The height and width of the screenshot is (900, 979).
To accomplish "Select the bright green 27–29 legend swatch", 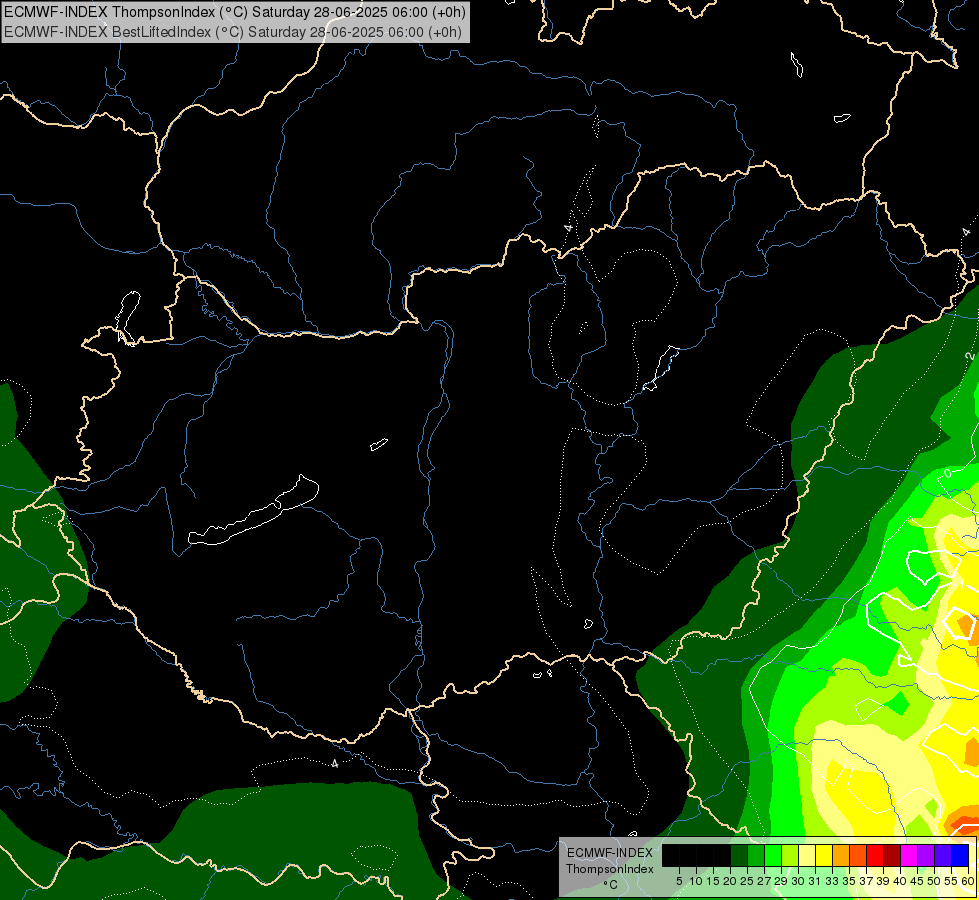I will click(x=773, y=855).
